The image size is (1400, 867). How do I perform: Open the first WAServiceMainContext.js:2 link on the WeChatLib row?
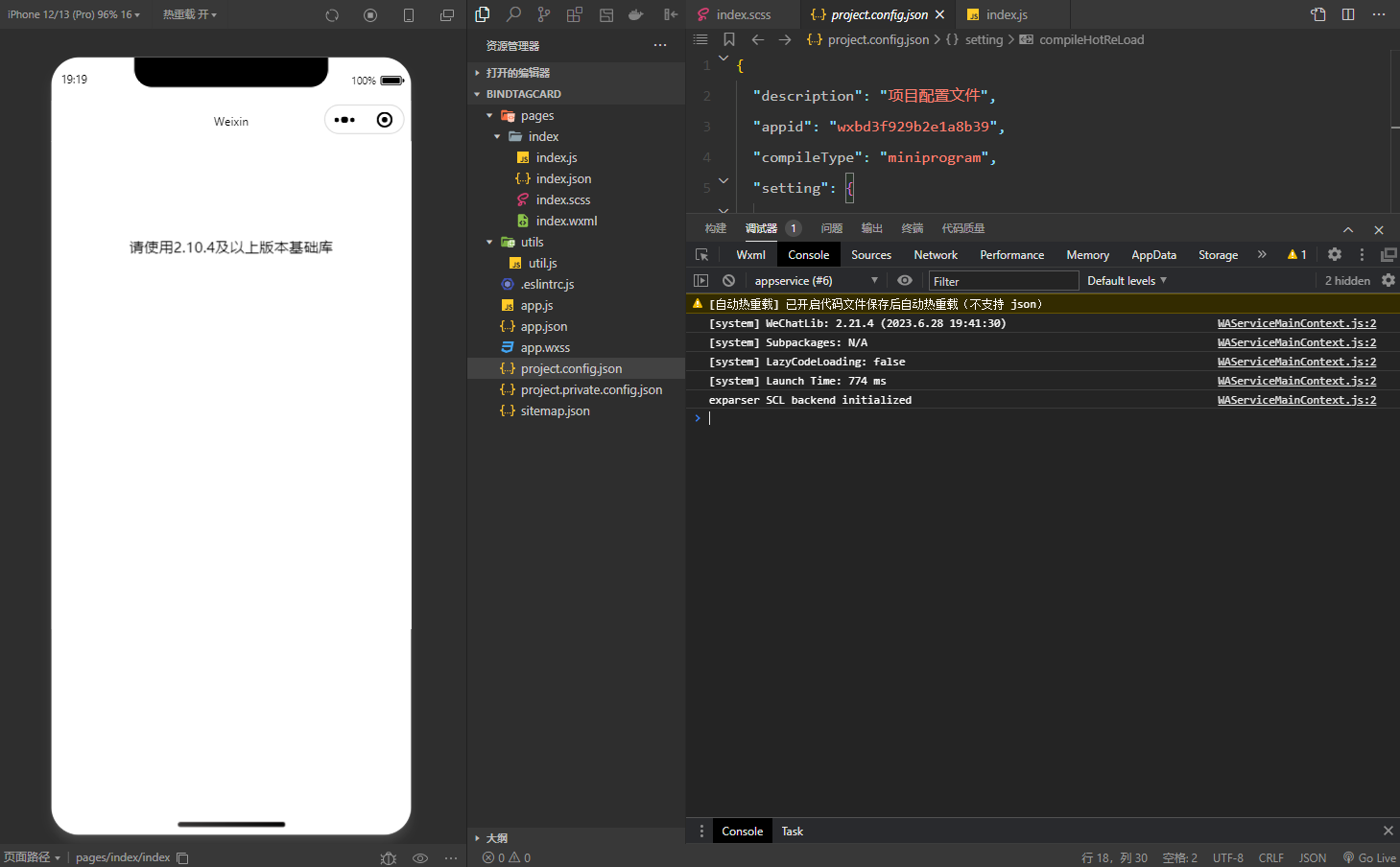pos(1296,323)
